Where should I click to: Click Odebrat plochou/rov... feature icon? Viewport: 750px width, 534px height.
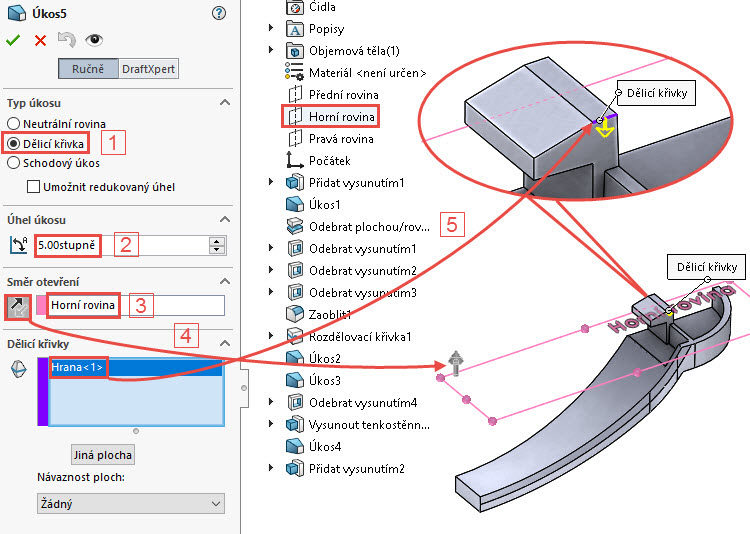click(295, 226)
